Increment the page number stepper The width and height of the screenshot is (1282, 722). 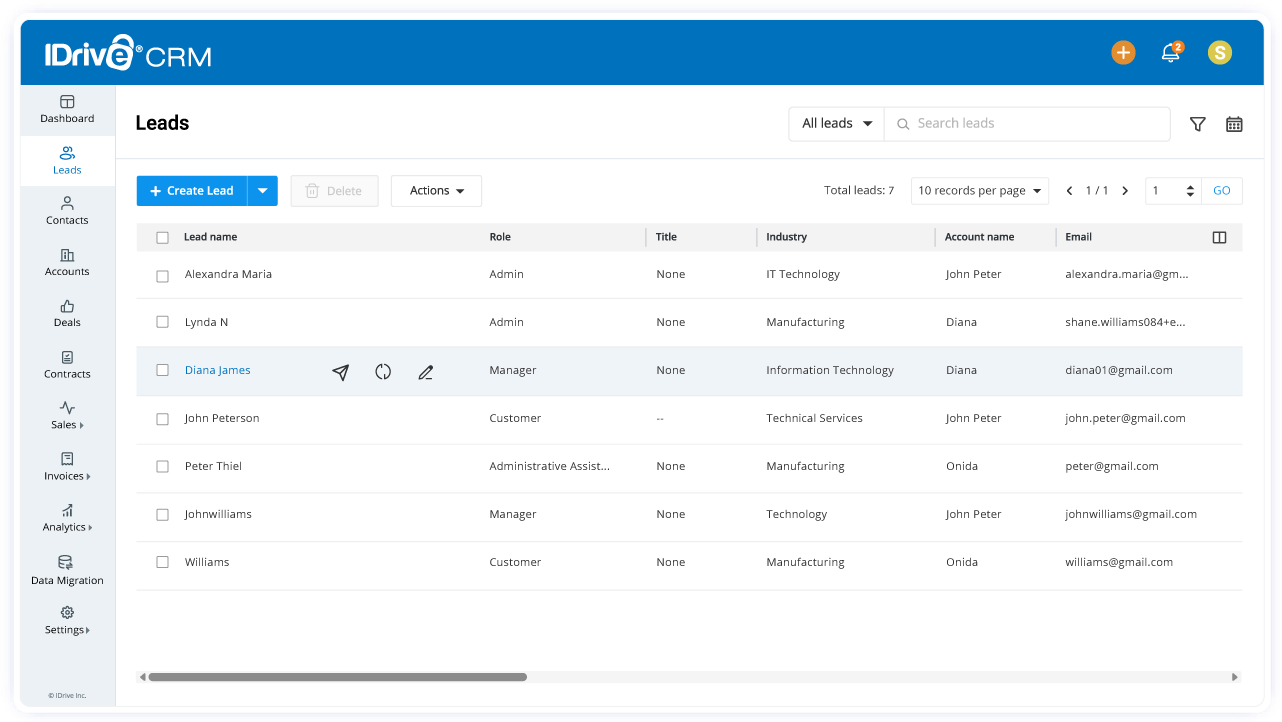[1190, 185]
